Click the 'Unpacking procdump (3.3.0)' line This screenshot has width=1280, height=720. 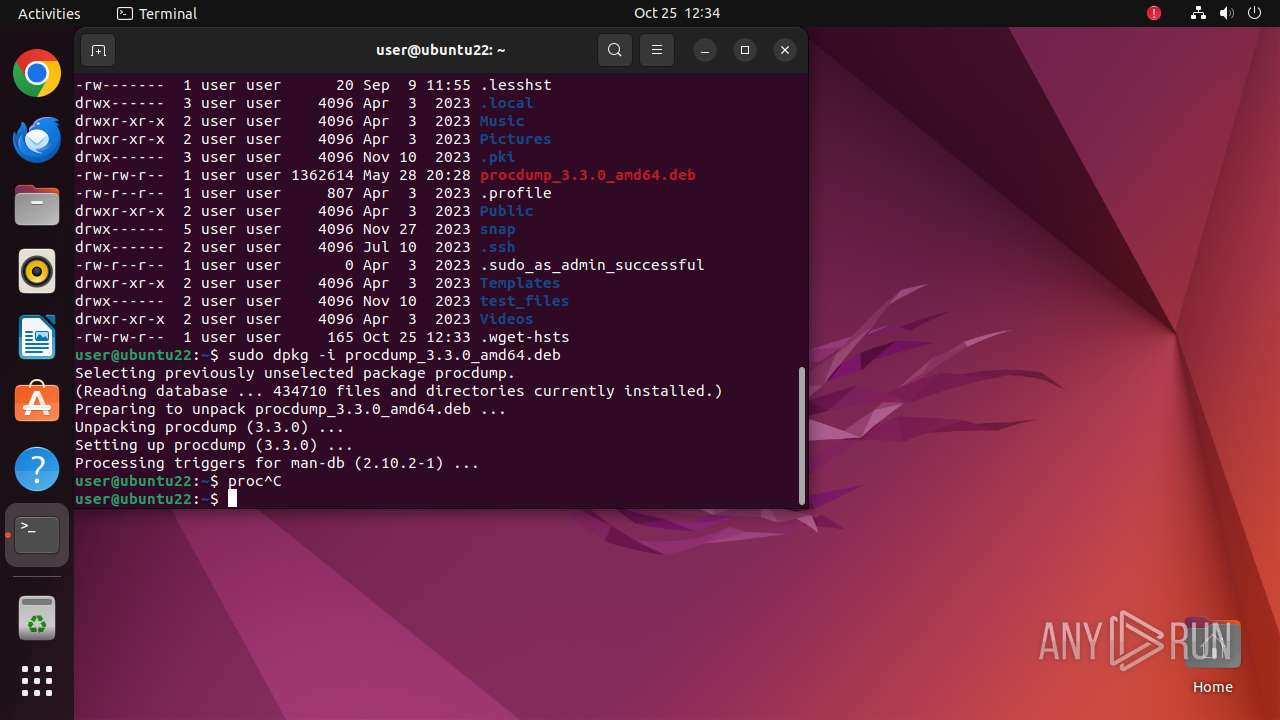click(210, 427)
